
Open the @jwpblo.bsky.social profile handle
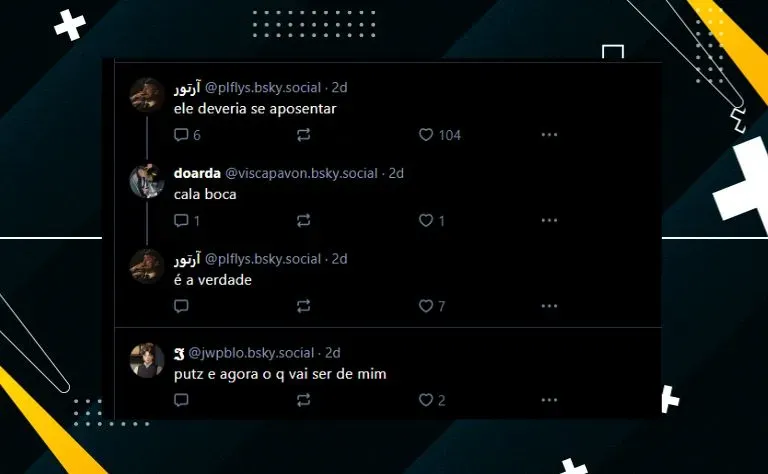251,353
